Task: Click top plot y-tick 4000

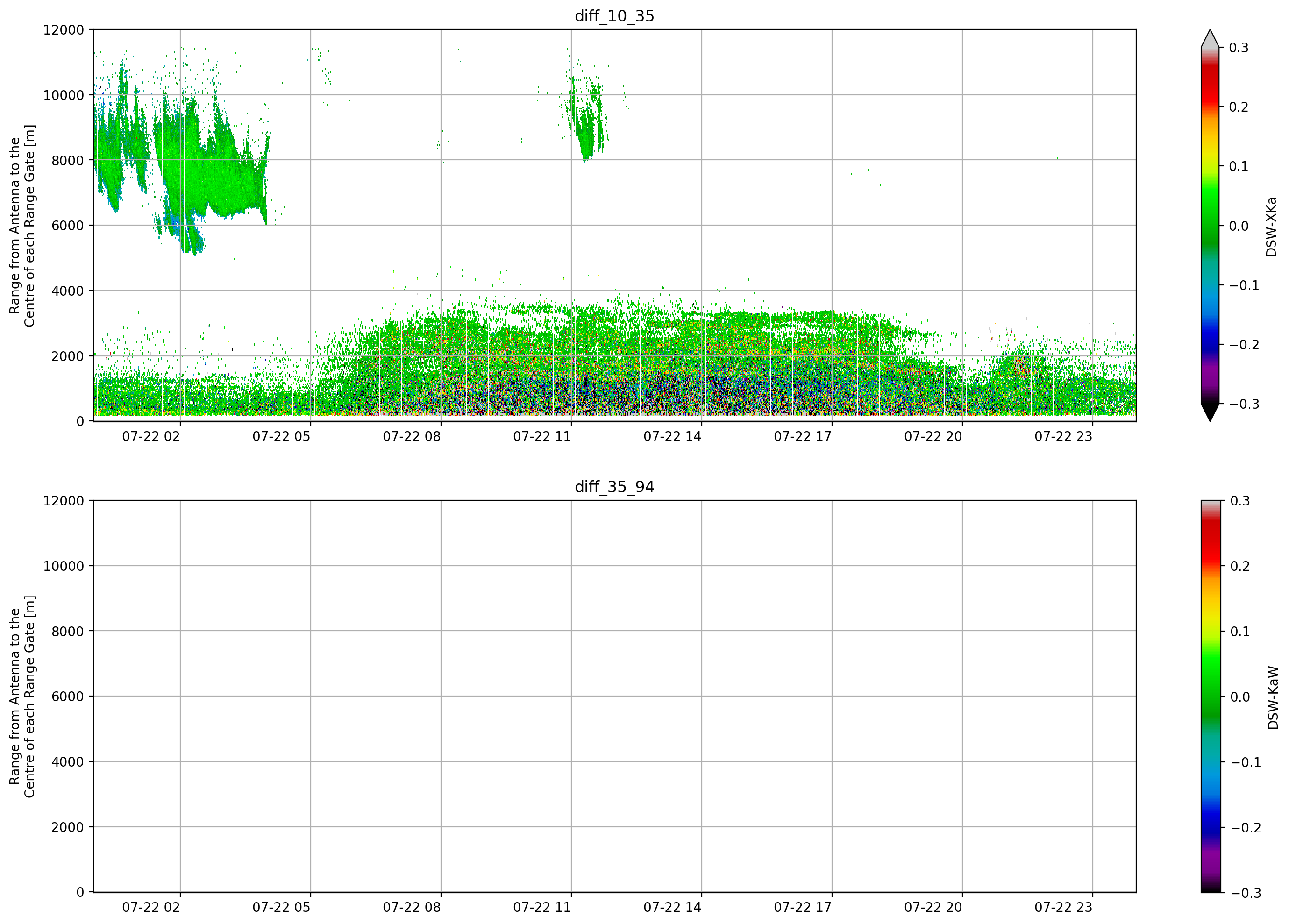Action: pyautogui.click(x=68, y=291)
